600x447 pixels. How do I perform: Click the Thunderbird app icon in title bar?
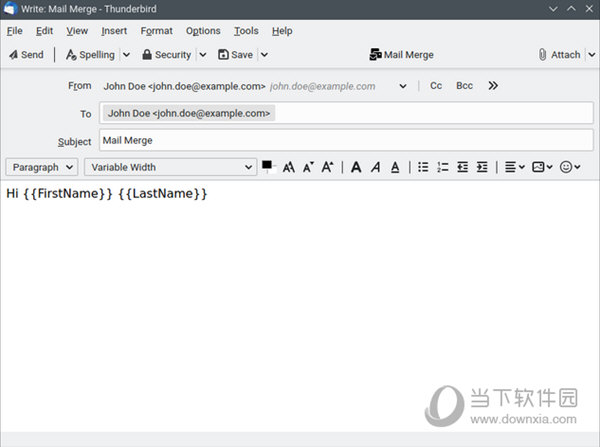(10, 9)
